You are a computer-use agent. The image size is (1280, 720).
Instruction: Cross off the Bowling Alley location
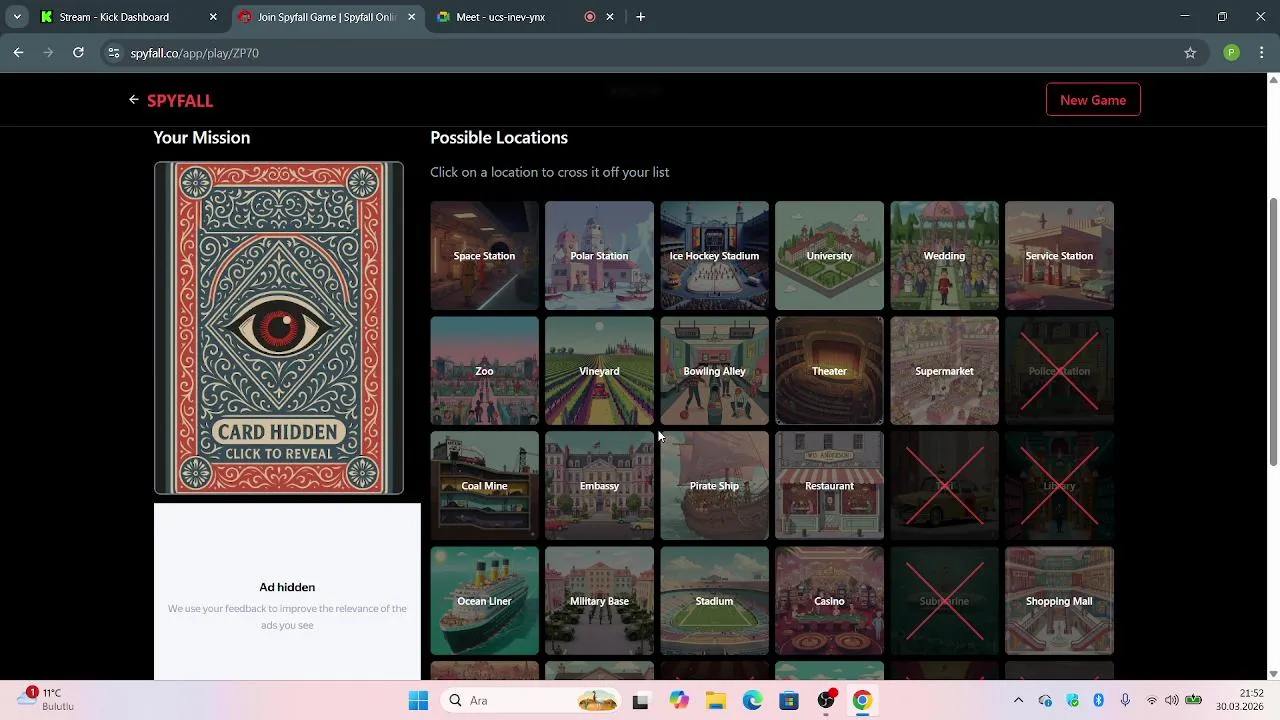[714, 371]
